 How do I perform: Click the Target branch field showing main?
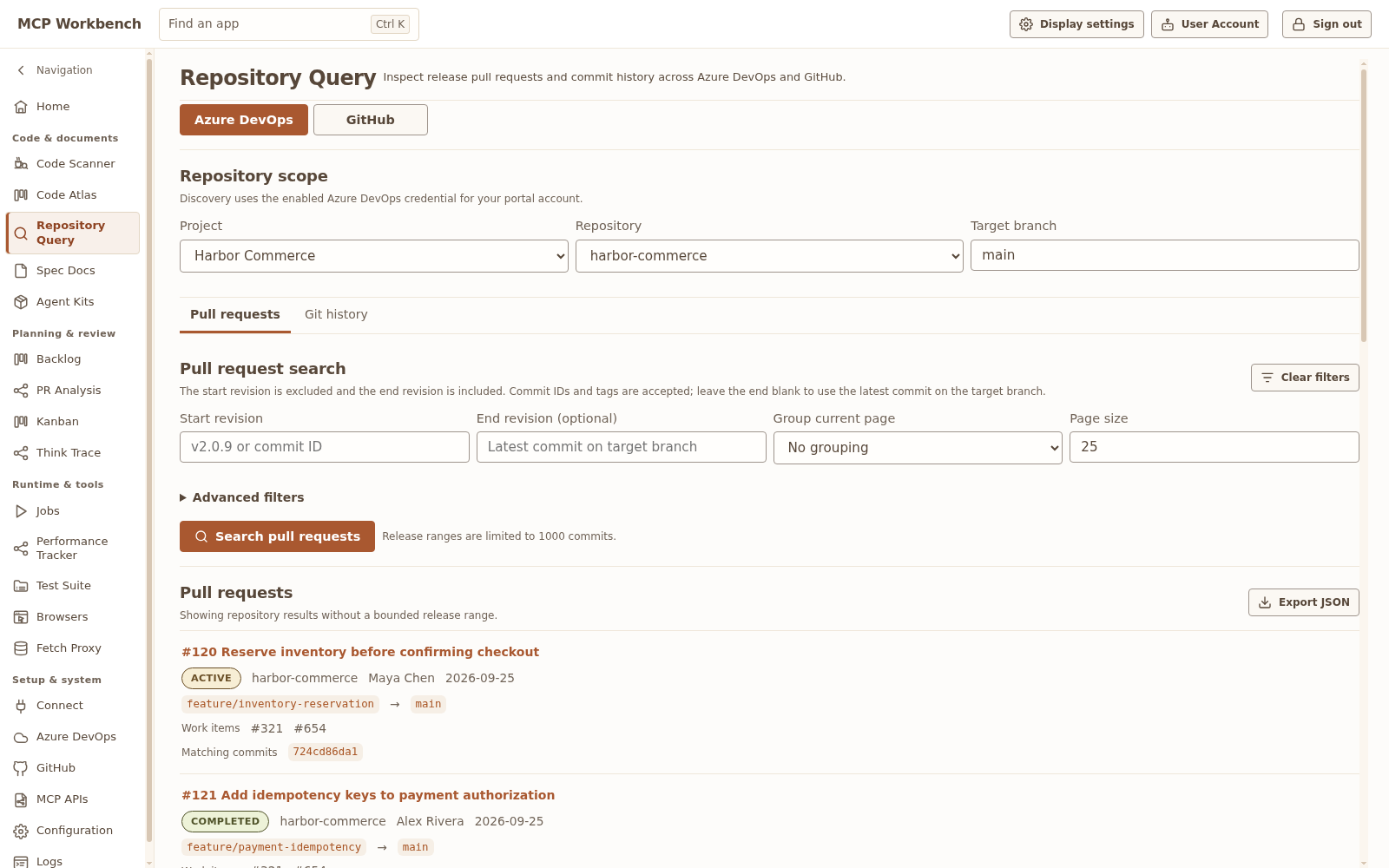1165,255
